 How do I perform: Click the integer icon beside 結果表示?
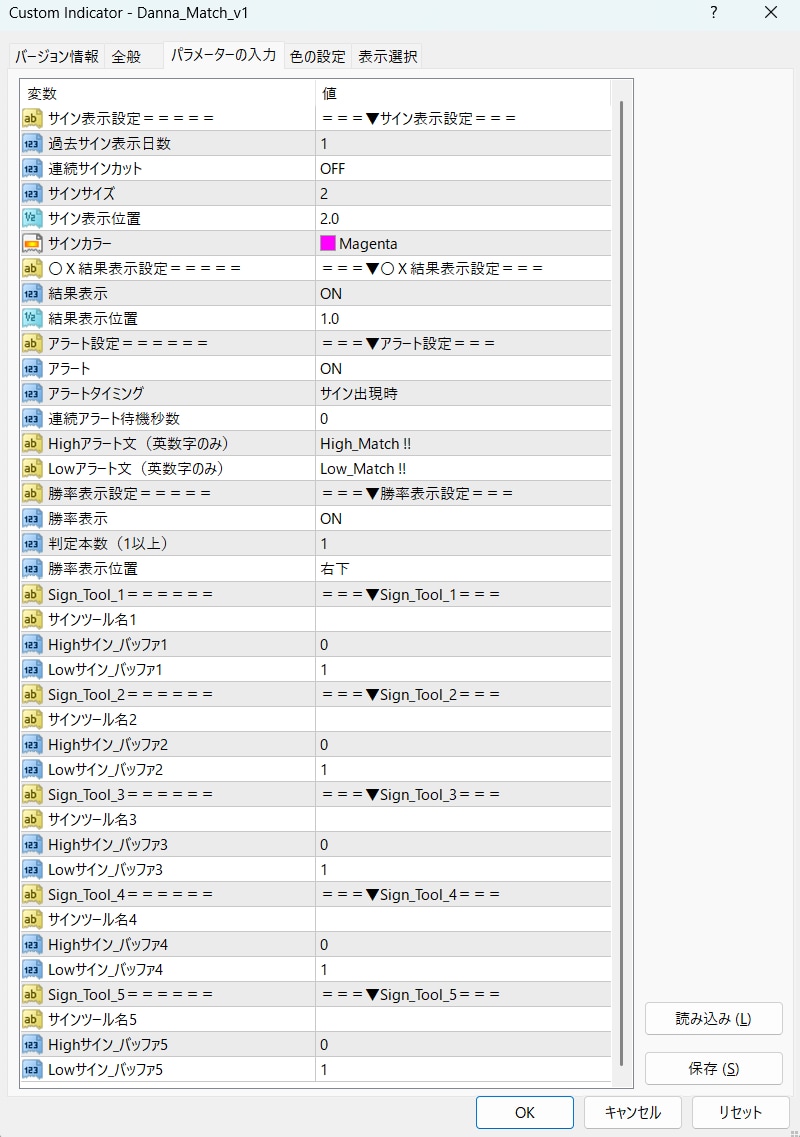[x=31, y=294]
